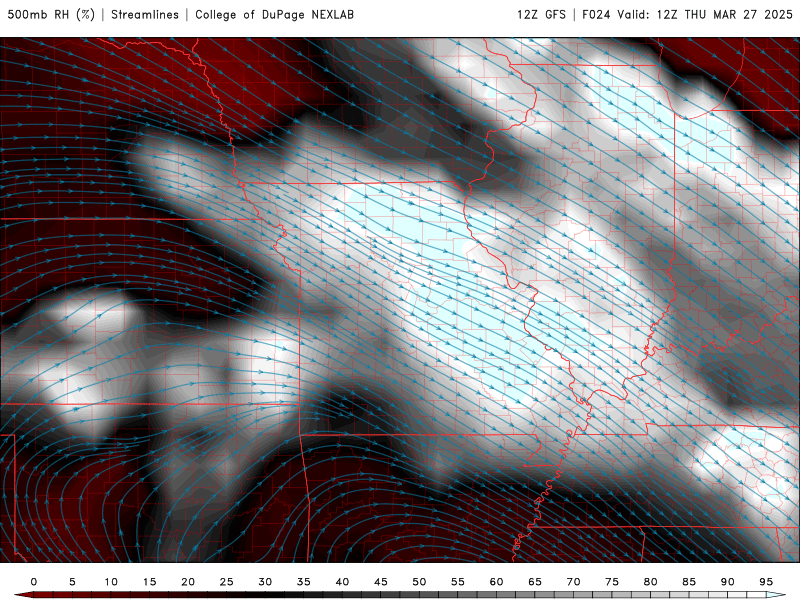
Task: Click the "30" value on the color scale
Action: pos(265,582)
